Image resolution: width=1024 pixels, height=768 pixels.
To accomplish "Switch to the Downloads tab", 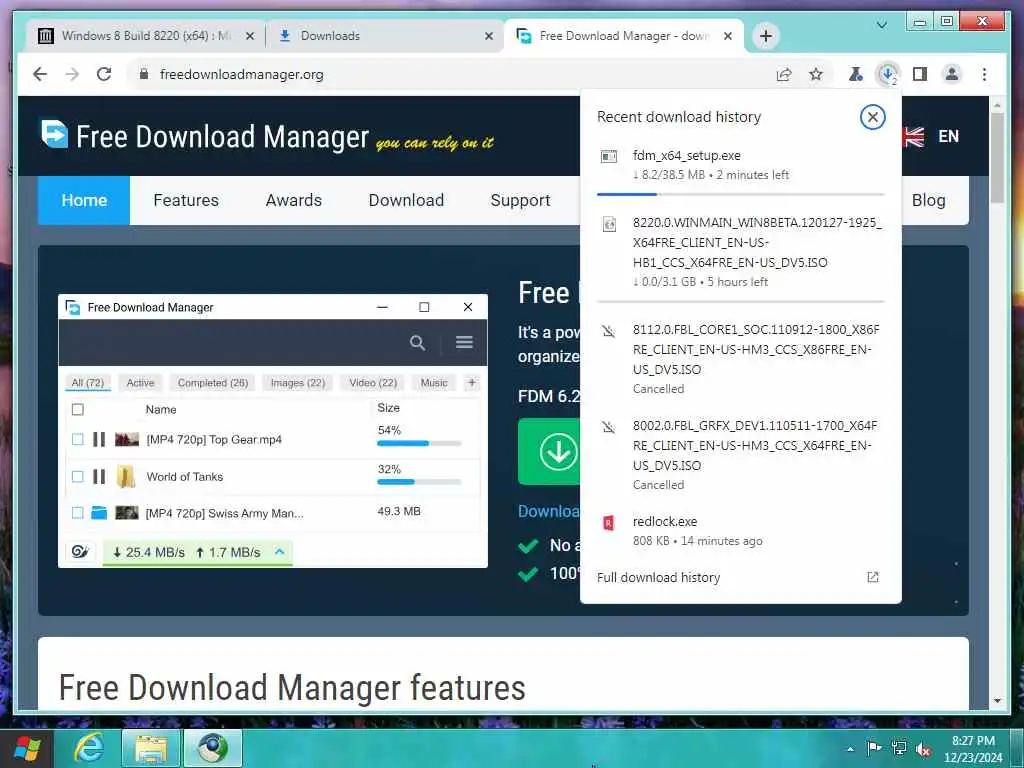I will coord(385,36).
